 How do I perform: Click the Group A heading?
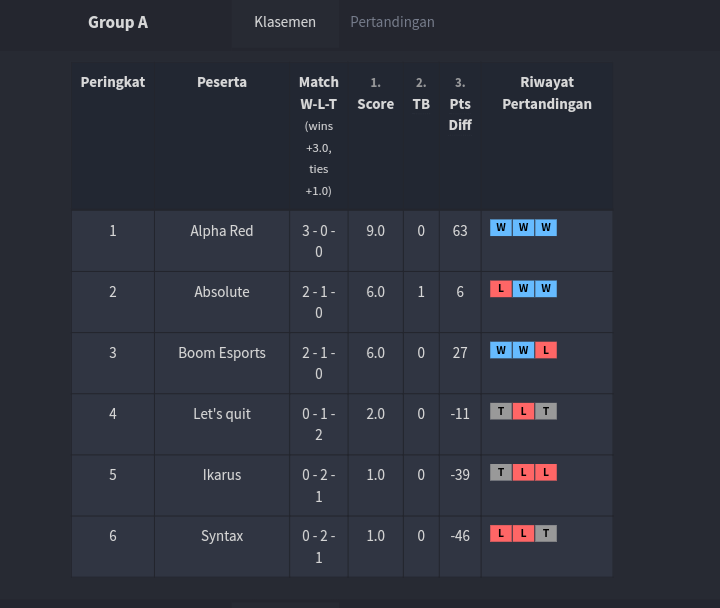[x=118, y=22]
